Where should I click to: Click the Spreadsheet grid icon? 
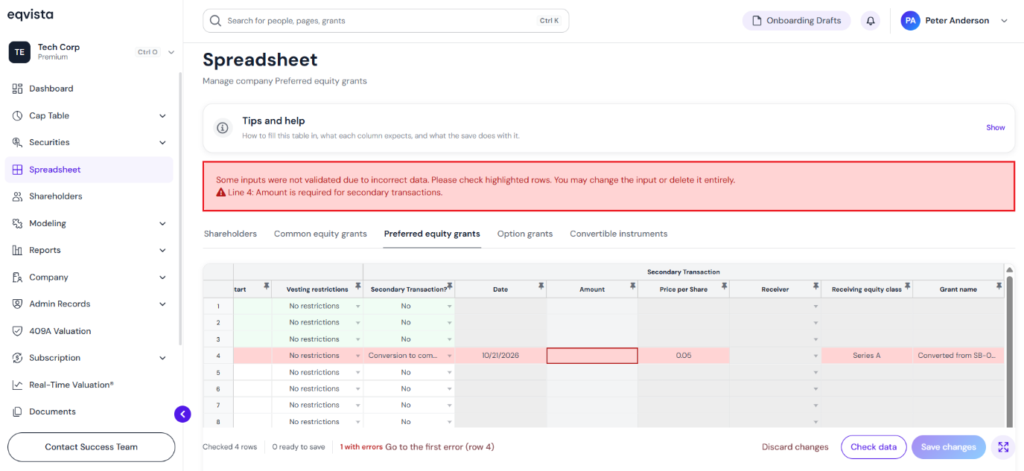(x=18, y=170)
